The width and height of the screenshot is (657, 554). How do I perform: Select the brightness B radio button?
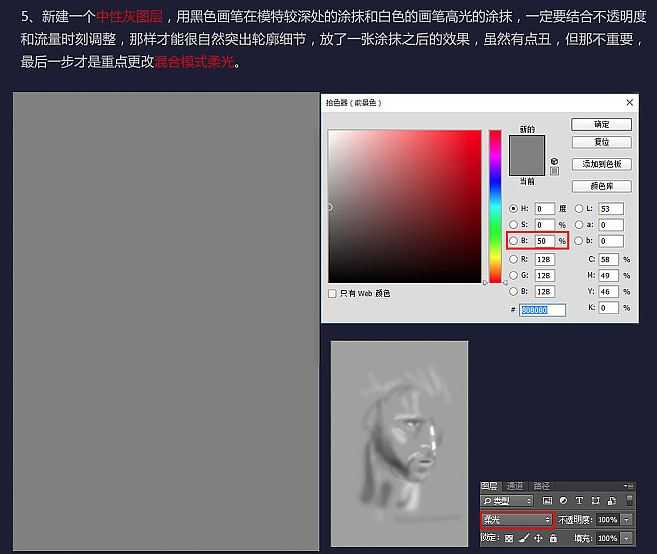pyautogui.click(x=514, y=241)
